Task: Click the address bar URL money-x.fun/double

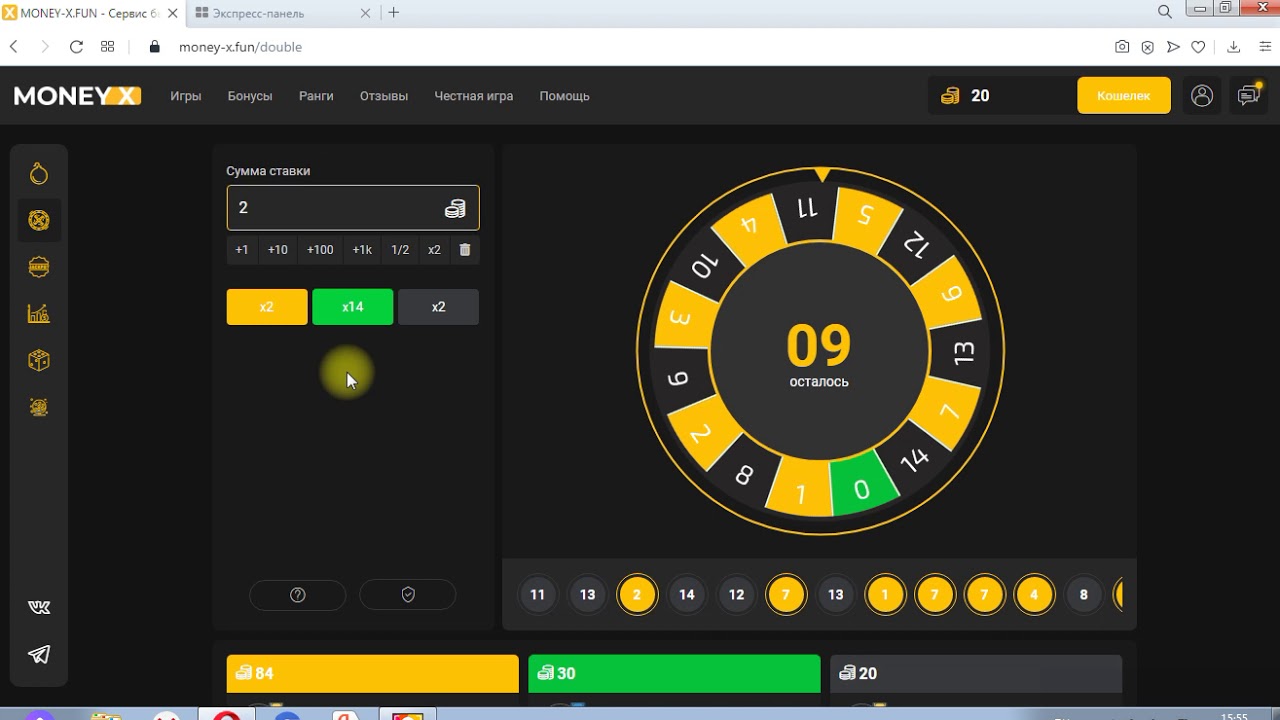Action: pos(240,47)
